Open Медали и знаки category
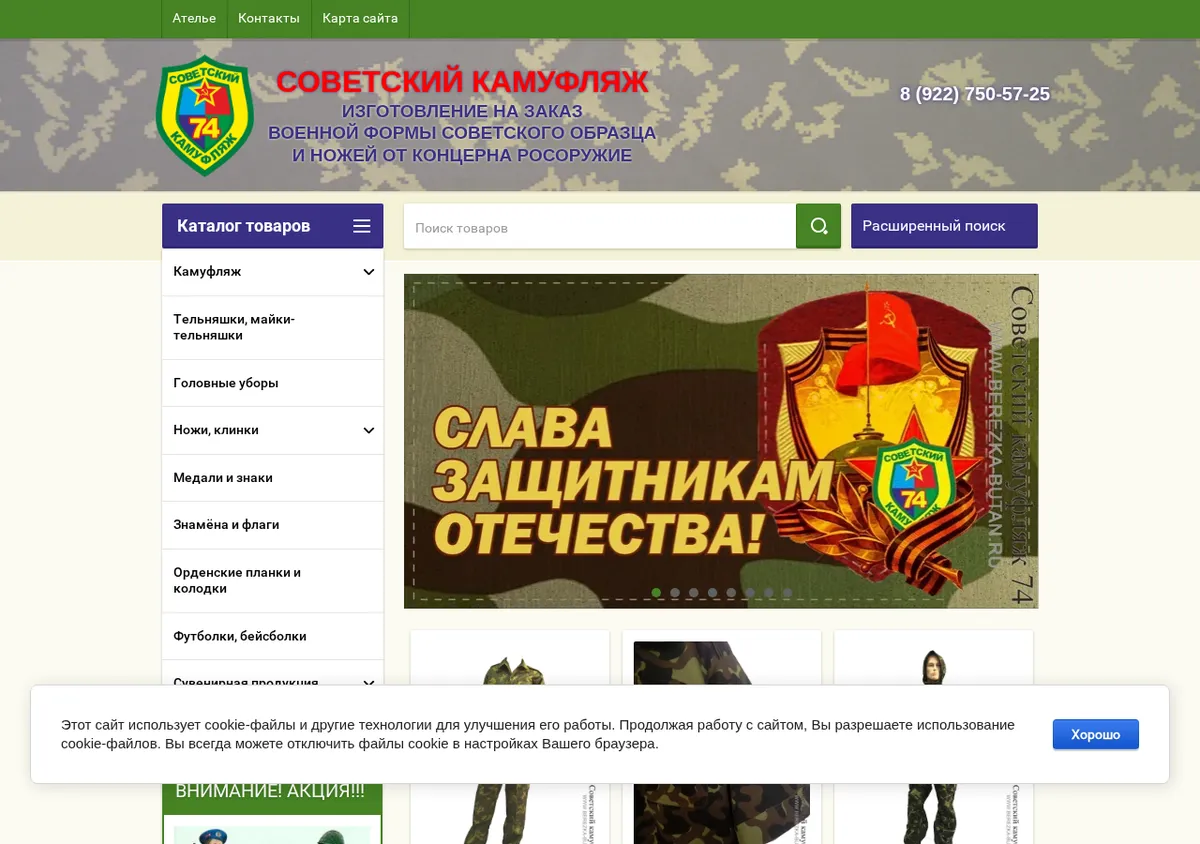 point(273,478)
